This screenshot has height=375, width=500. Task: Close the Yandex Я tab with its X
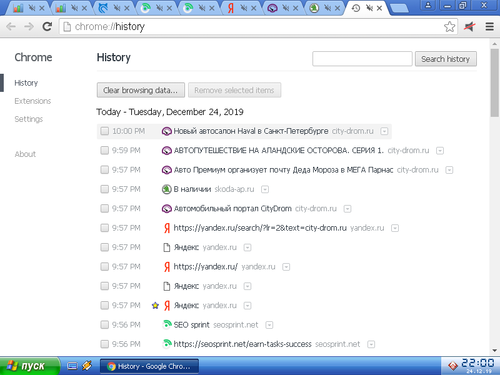254,8
